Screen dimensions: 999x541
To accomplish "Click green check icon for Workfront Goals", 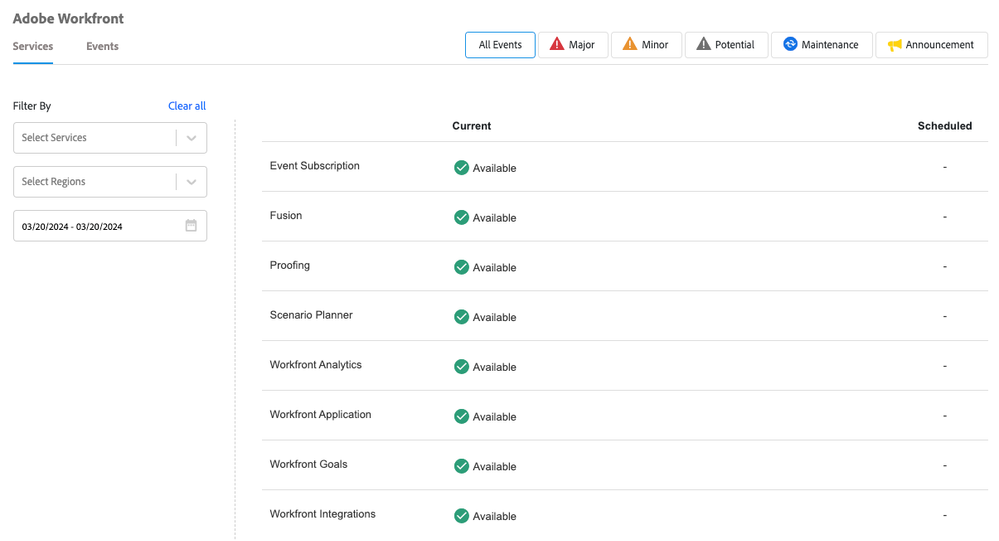I will click(461, 466).
